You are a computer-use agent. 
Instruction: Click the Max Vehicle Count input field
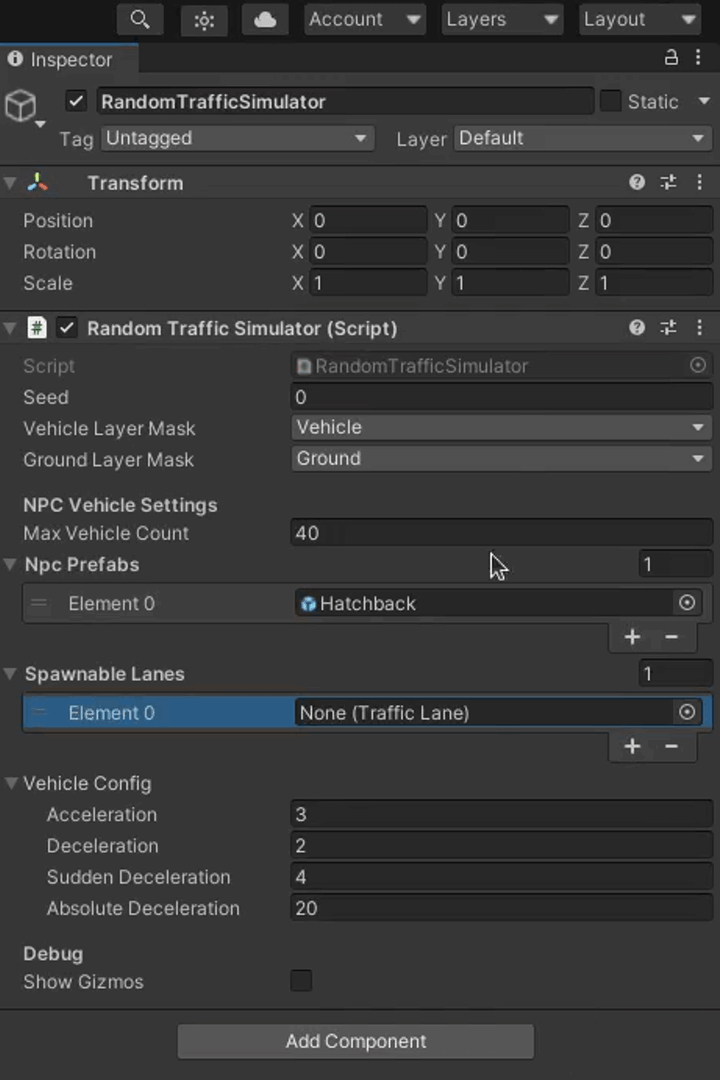[501, 533]
